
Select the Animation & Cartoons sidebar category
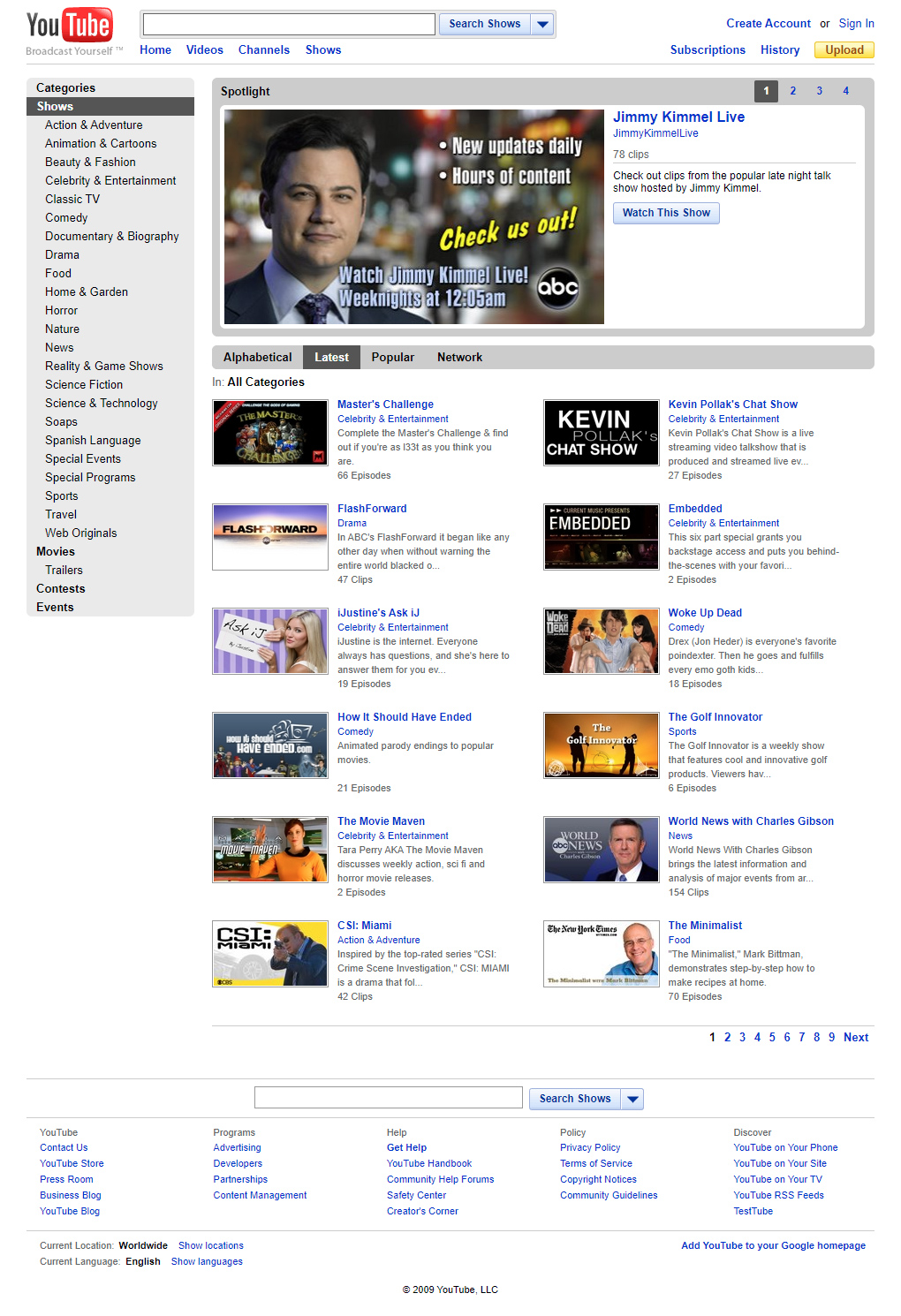tap(101, 144)
